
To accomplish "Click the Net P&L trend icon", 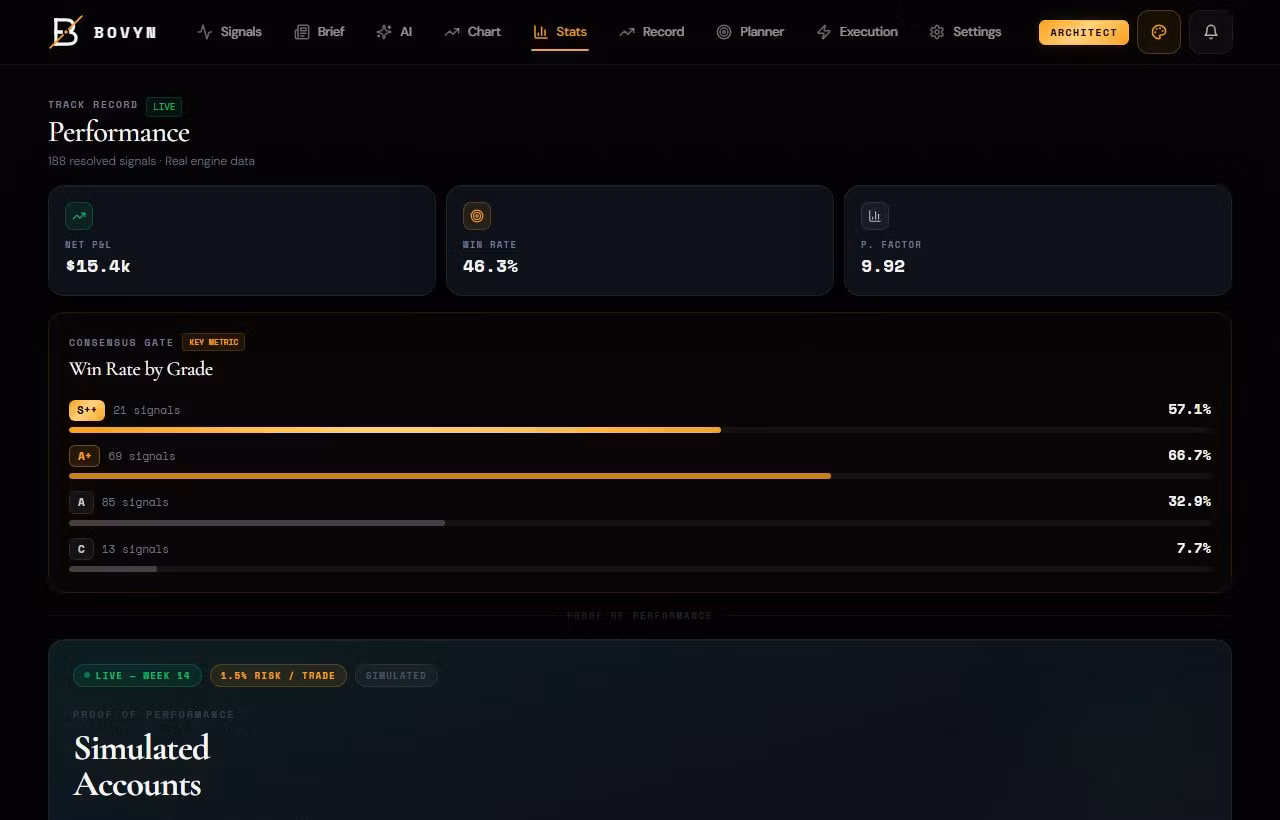I will click(79, 216).
